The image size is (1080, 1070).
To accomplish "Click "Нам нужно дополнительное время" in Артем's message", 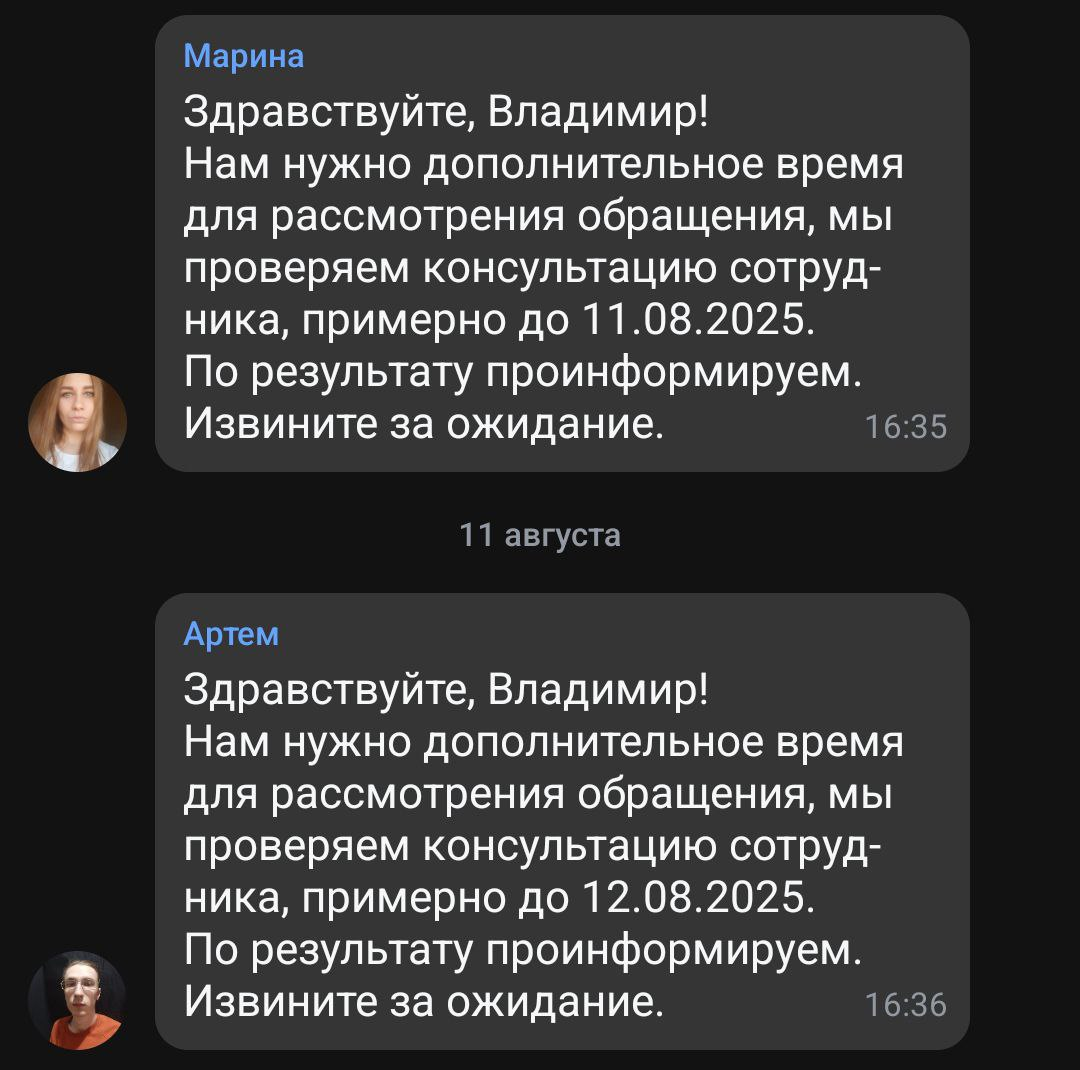I will tap(544, 741).
